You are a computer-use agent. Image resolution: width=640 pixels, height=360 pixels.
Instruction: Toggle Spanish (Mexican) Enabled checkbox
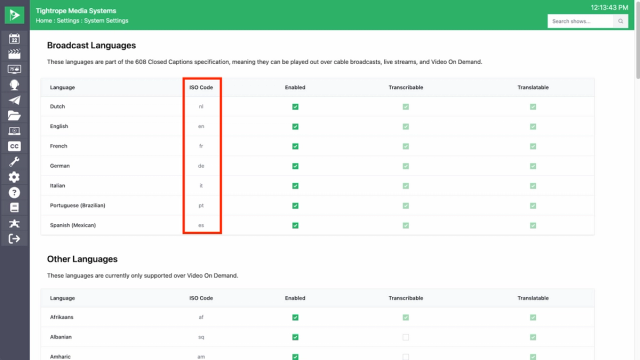pyautogui.click(x=295, y=225)
